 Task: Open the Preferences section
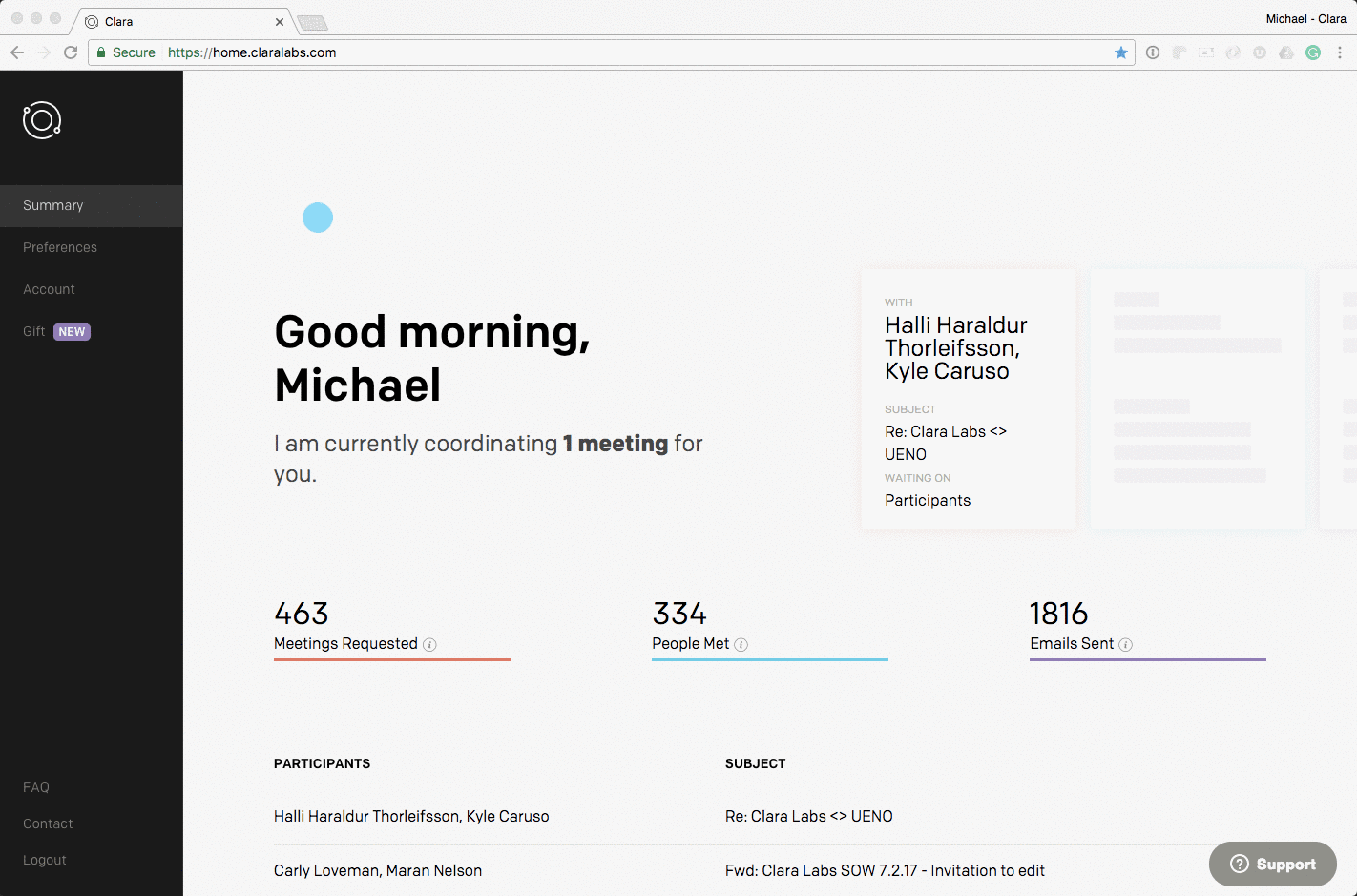pos(60,247)
